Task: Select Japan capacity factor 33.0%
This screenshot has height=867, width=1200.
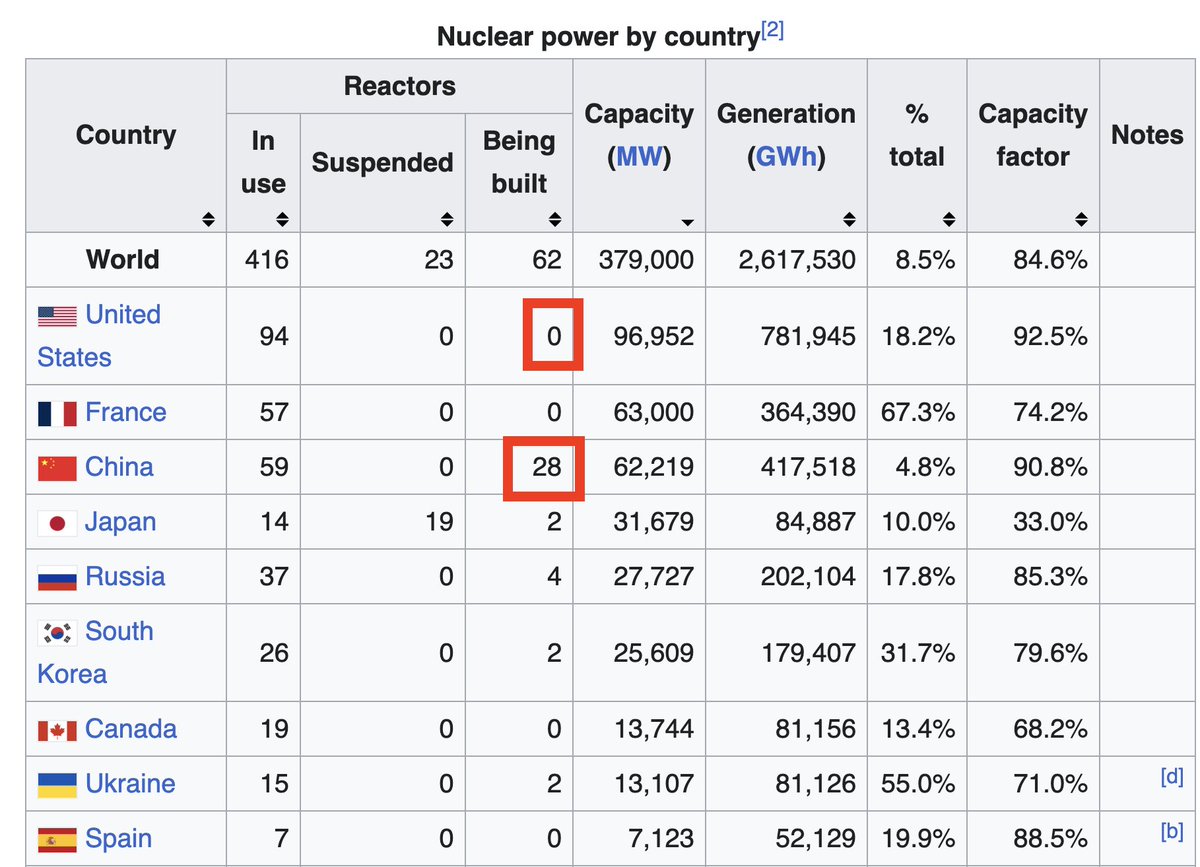Action: pos(1050,522)
